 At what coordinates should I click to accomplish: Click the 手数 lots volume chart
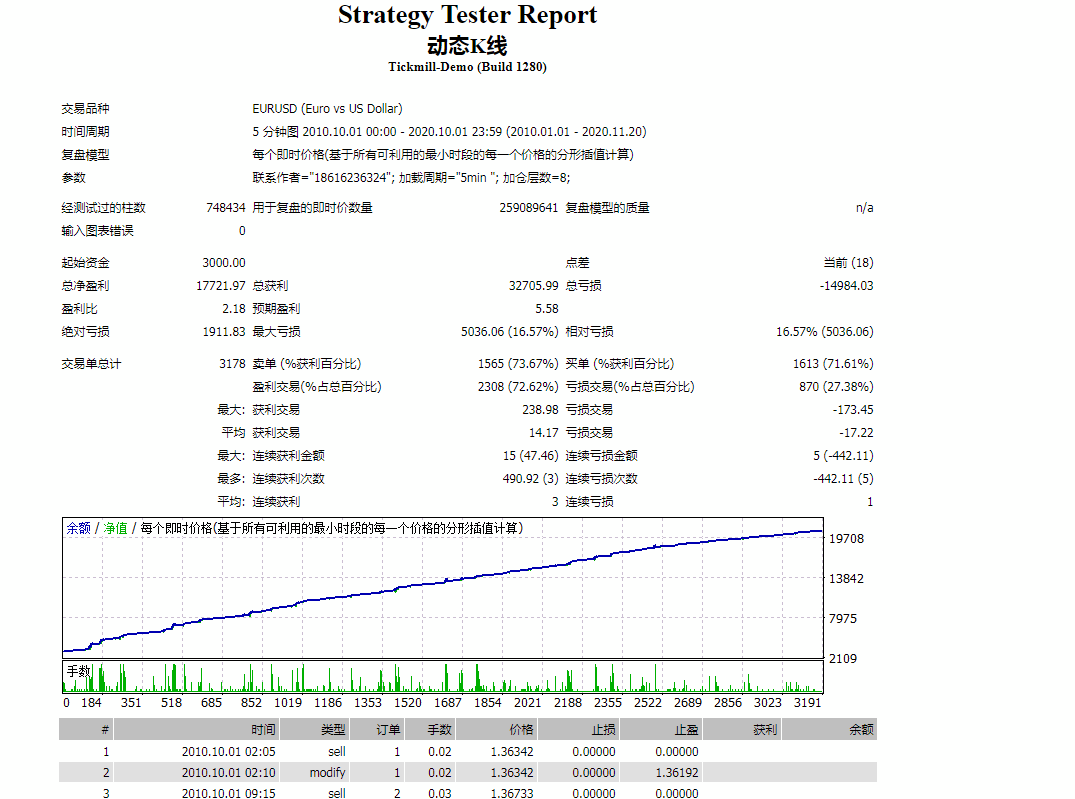point(443,677)
